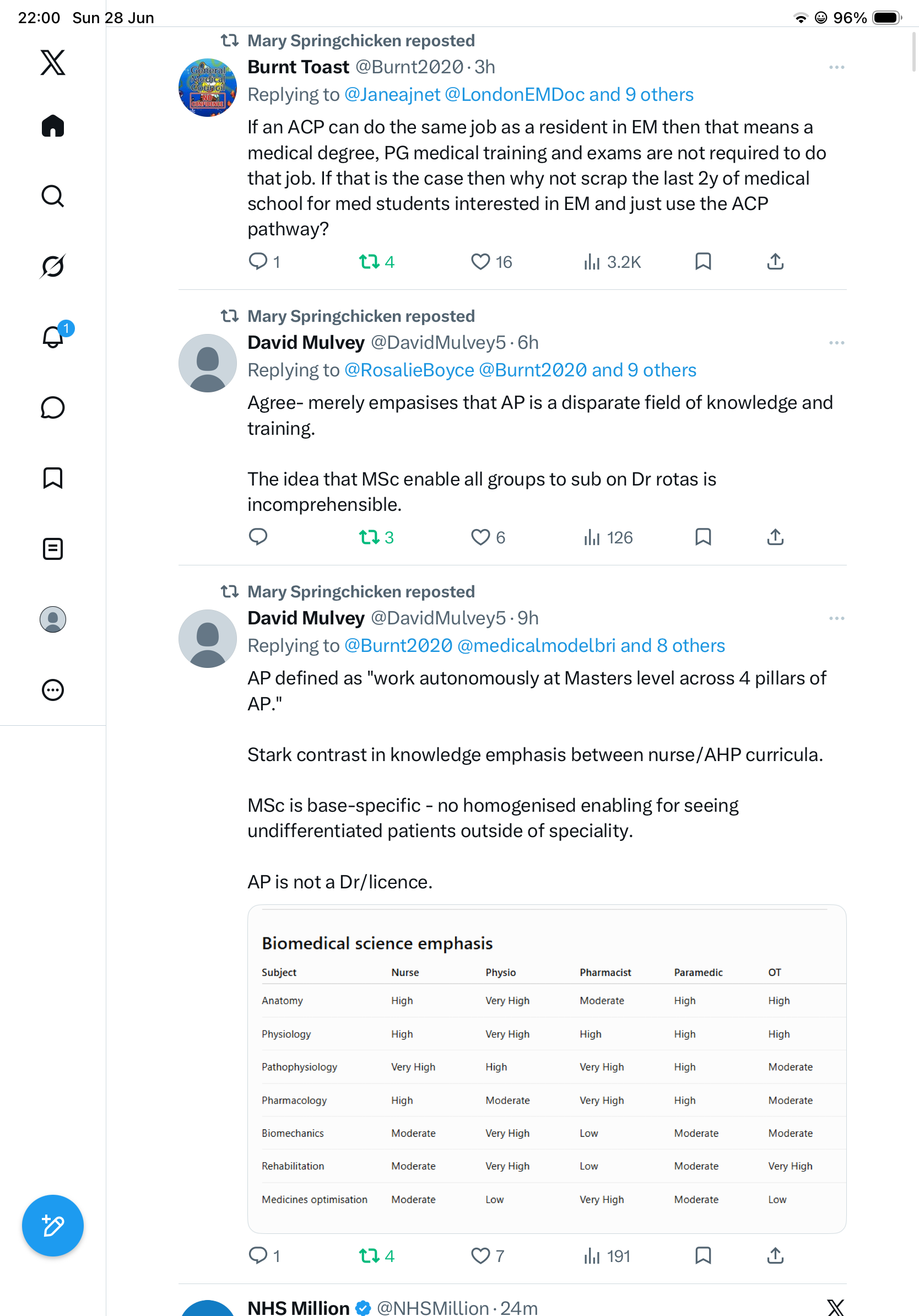Viewport: 919px width, 1316px height.
Task: Open the Lists icon in sidebar
Action: (x=53, y=548)
